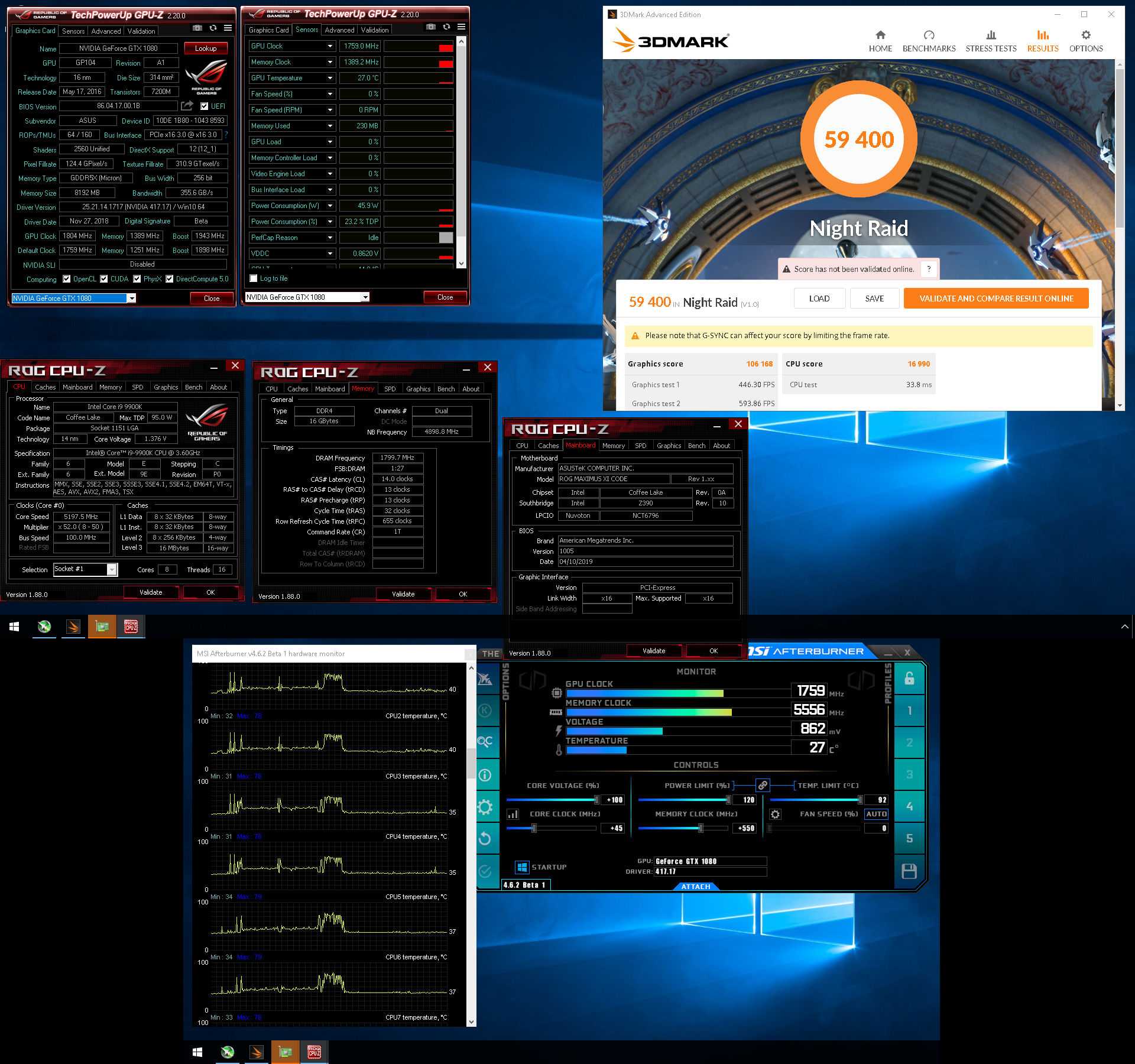1135x1064 pixels.
Task: Open GPU selector dropdown in Sensors window
Action: coord(365,297)
